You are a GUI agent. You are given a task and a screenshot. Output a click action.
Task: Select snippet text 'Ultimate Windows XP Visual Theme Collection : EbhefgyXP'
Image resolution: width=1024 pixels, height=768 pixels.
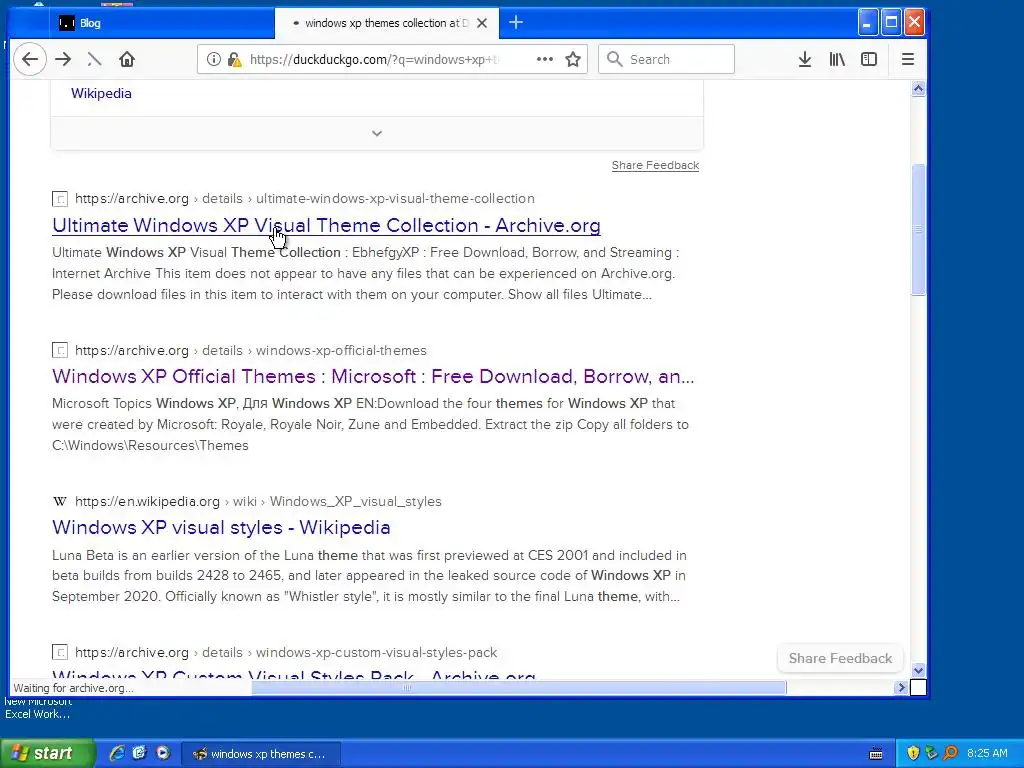point(236,253)
